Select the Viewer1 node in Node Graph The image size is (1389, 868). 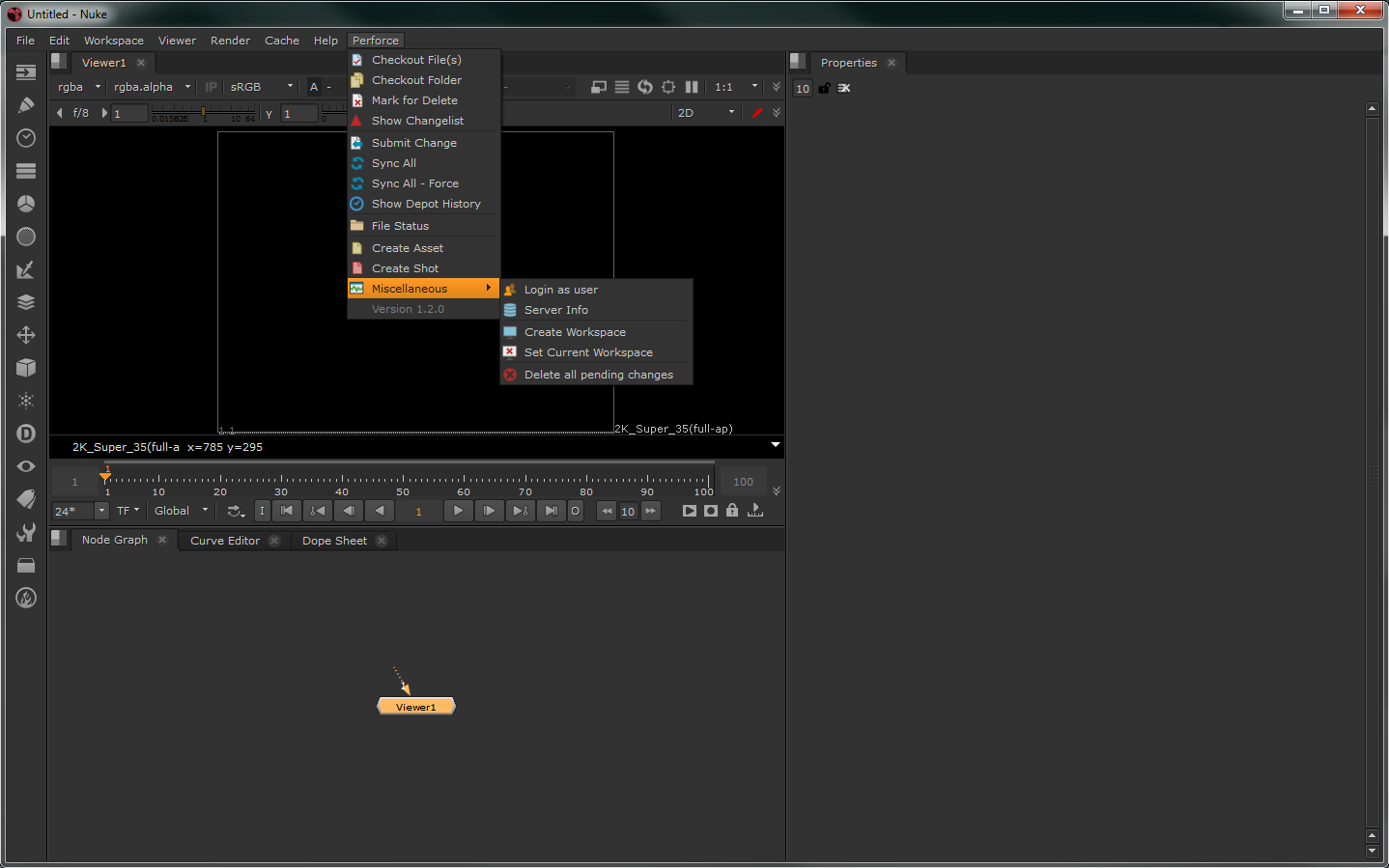(x=415, y=707)
